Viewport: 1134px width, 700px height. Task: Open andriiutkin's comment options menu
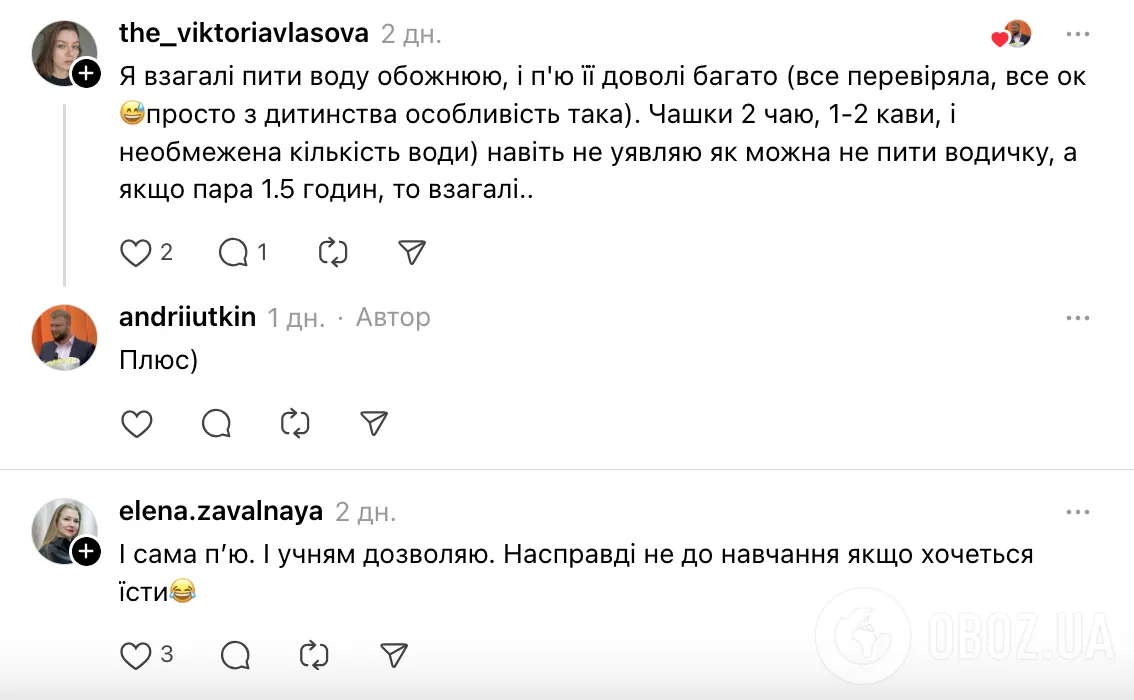tap(1077, 318)
